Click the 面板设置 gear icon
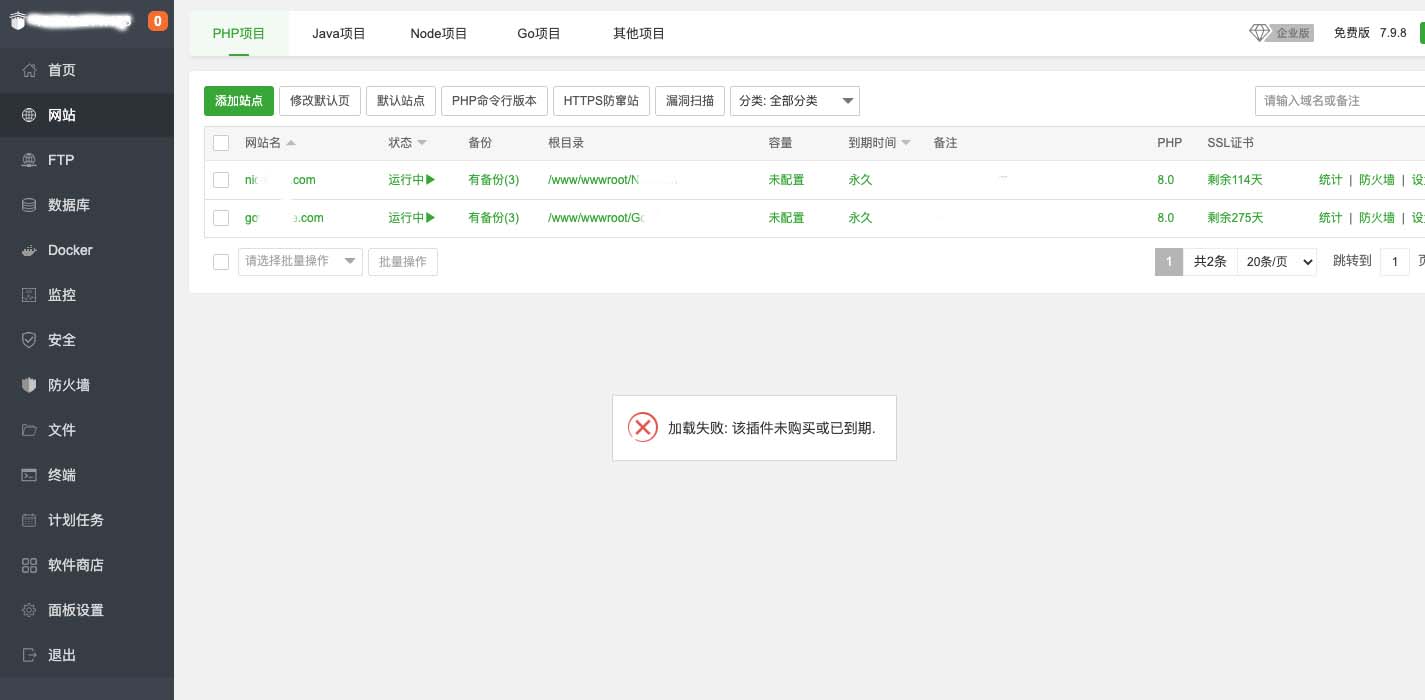The width and height of the screenshot is (1425, 700). coord(29,610)
